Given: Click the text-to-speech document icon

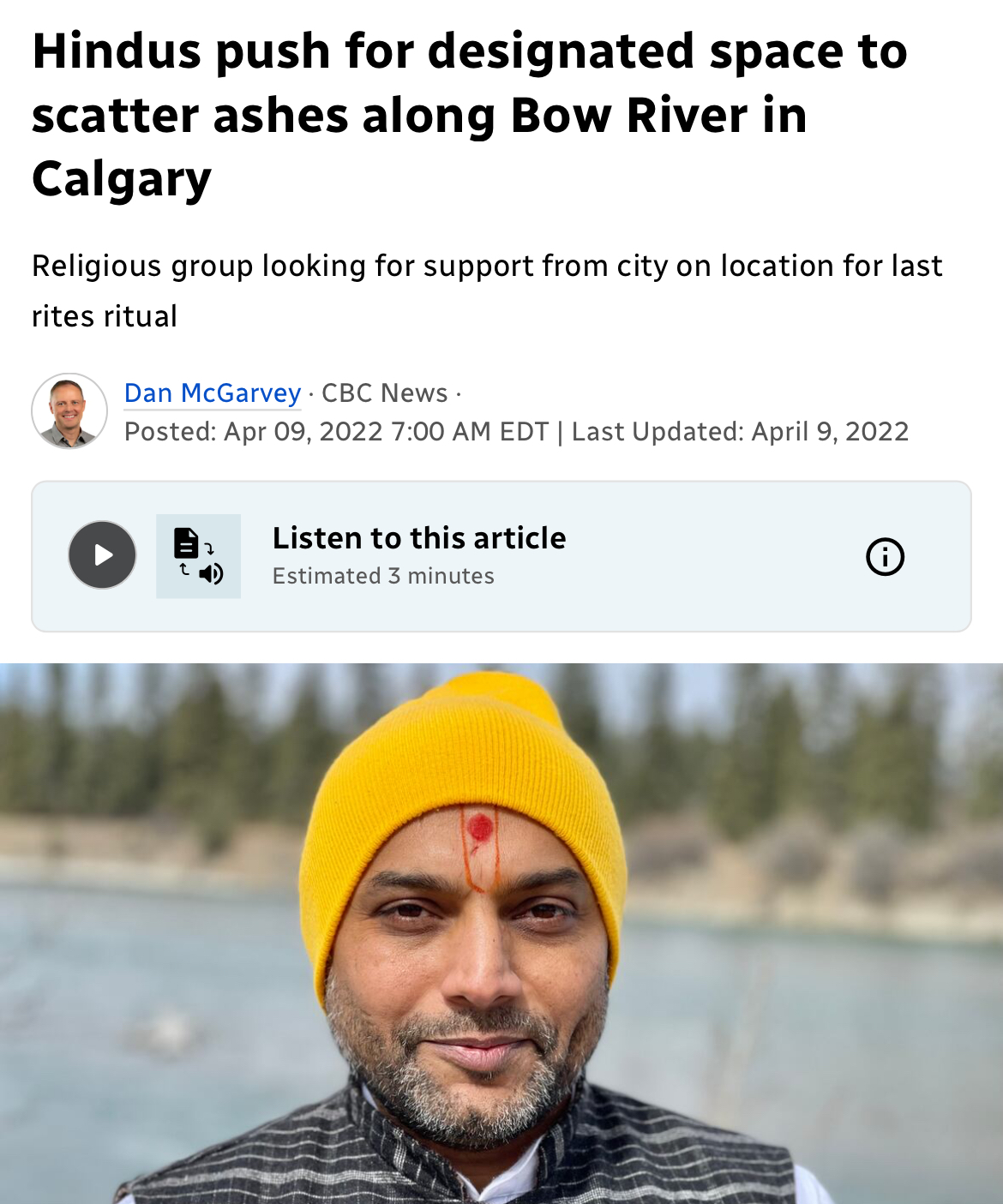Looking at the screenshot, I should click(198, 556).
